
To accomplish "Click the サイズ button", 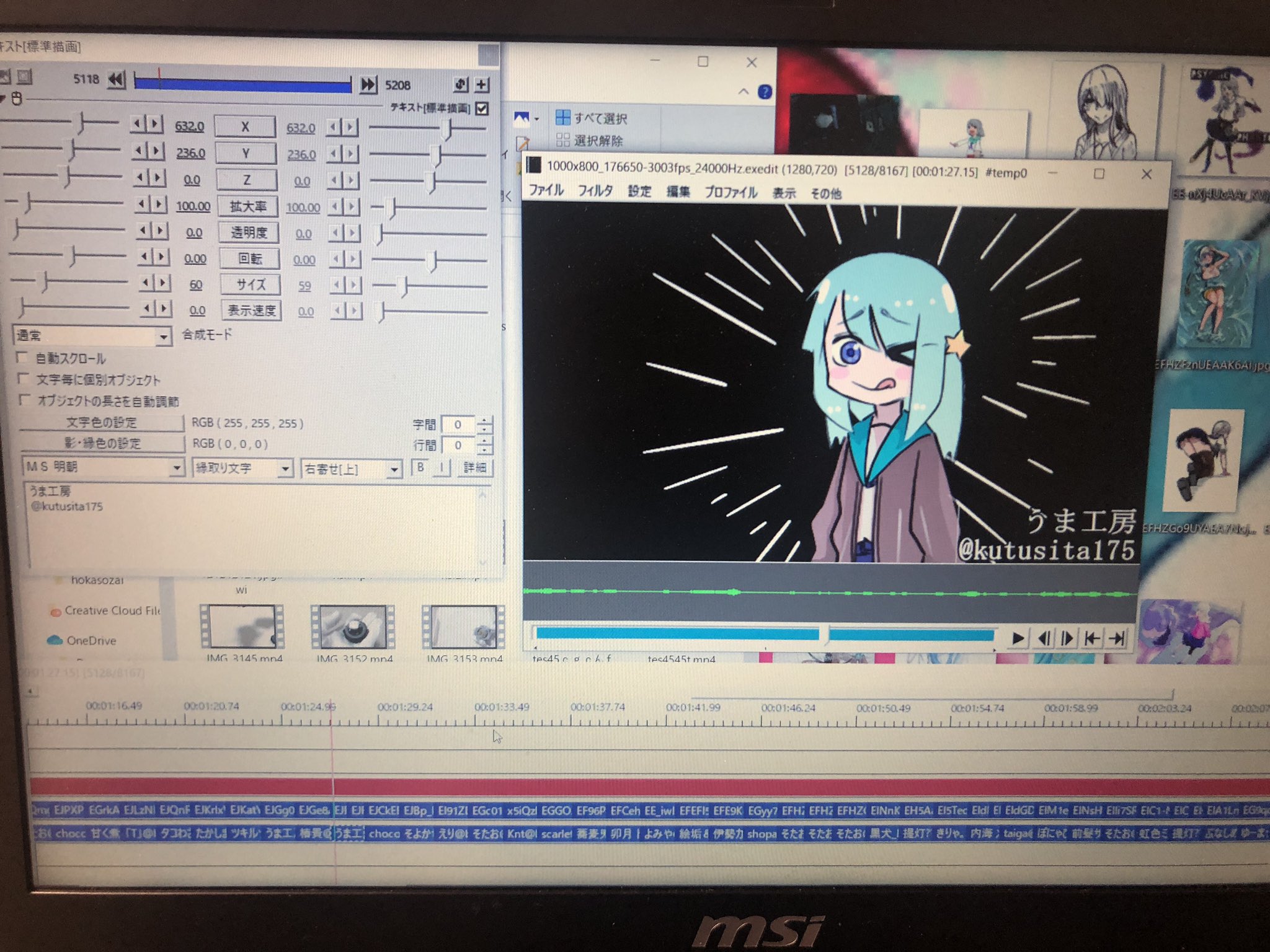I will click(251, 284).
